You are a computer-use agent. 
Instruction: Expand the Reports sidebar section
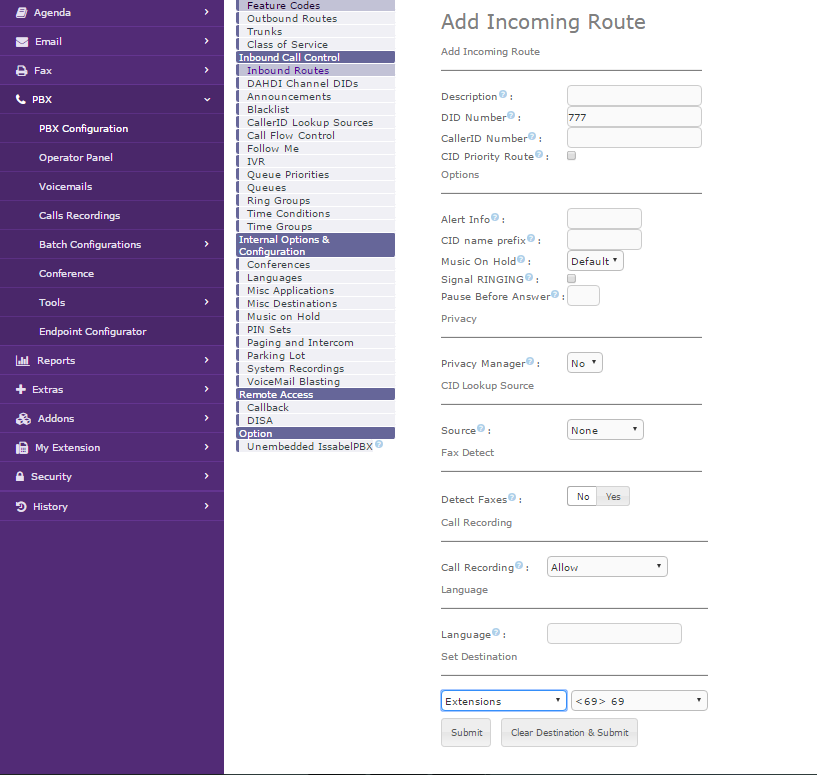pos(112,361)
